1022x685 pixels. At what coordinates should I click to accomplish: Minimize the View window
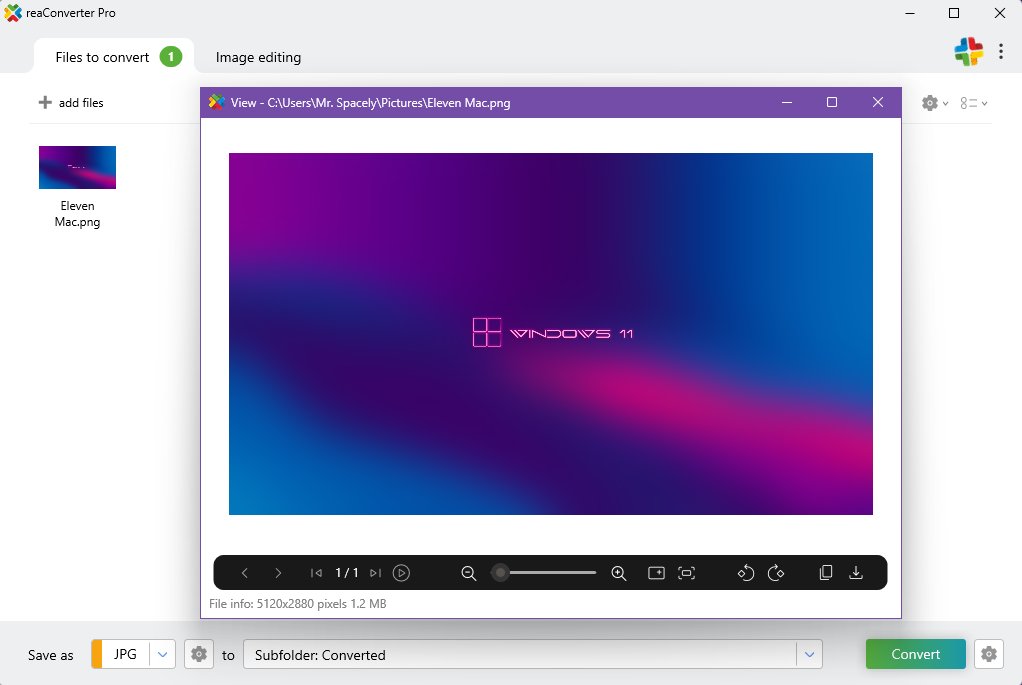tap(787, 102)
